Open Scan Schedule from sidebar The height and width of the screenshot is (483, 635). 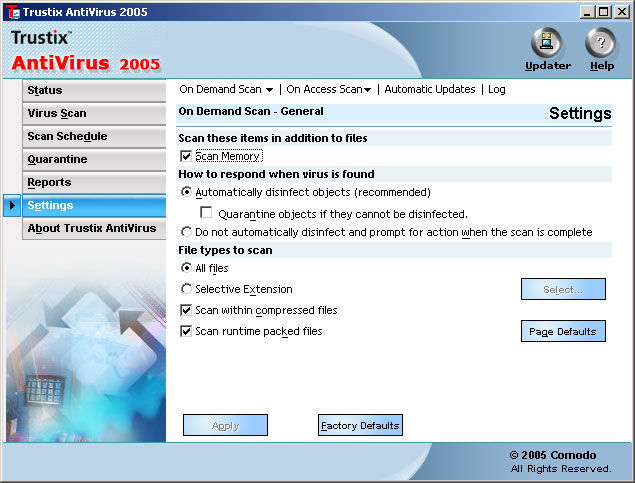[x=94, y=136]
